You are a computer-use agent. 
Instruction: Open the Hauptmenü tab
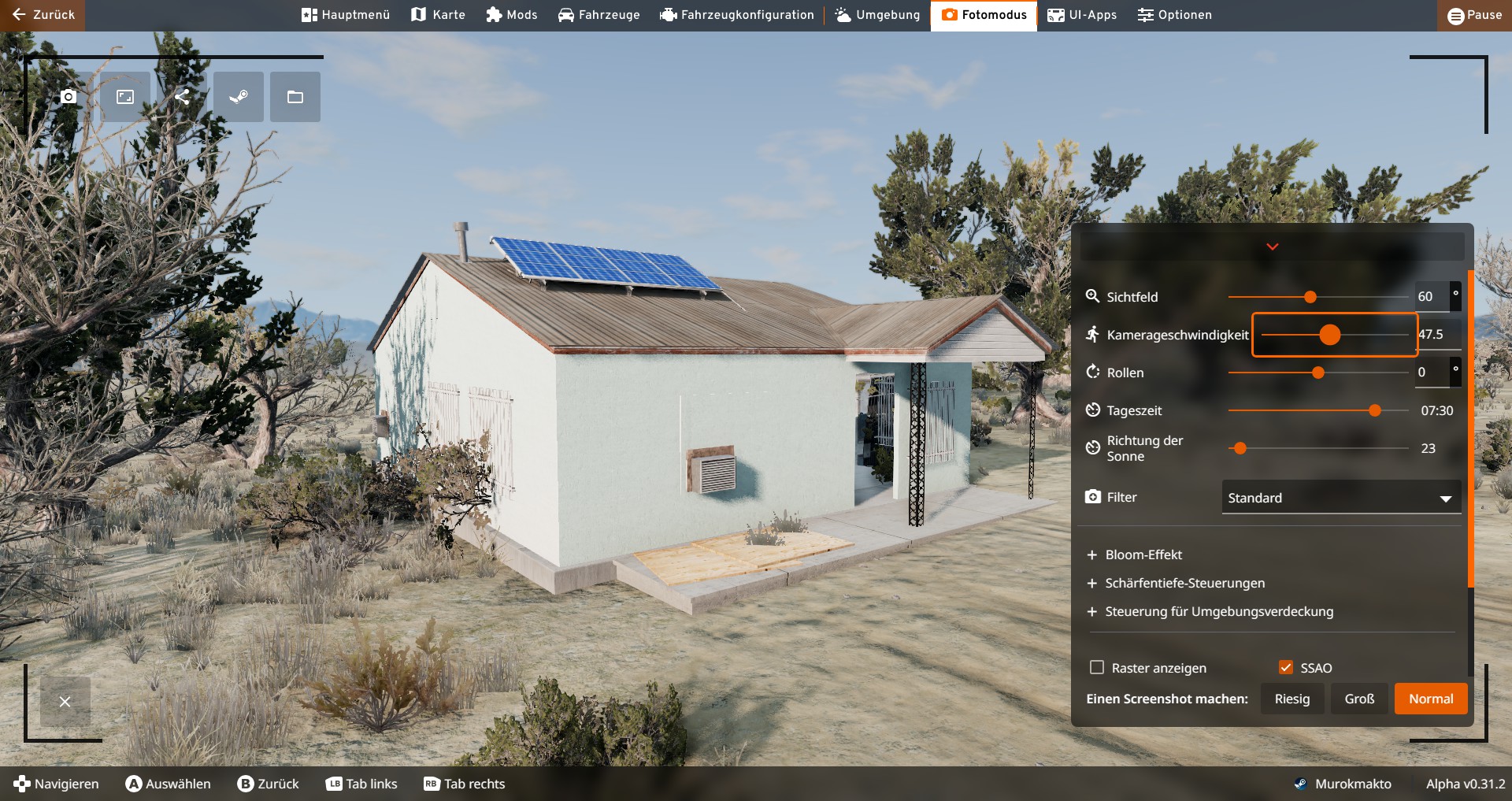pos(346,15)
